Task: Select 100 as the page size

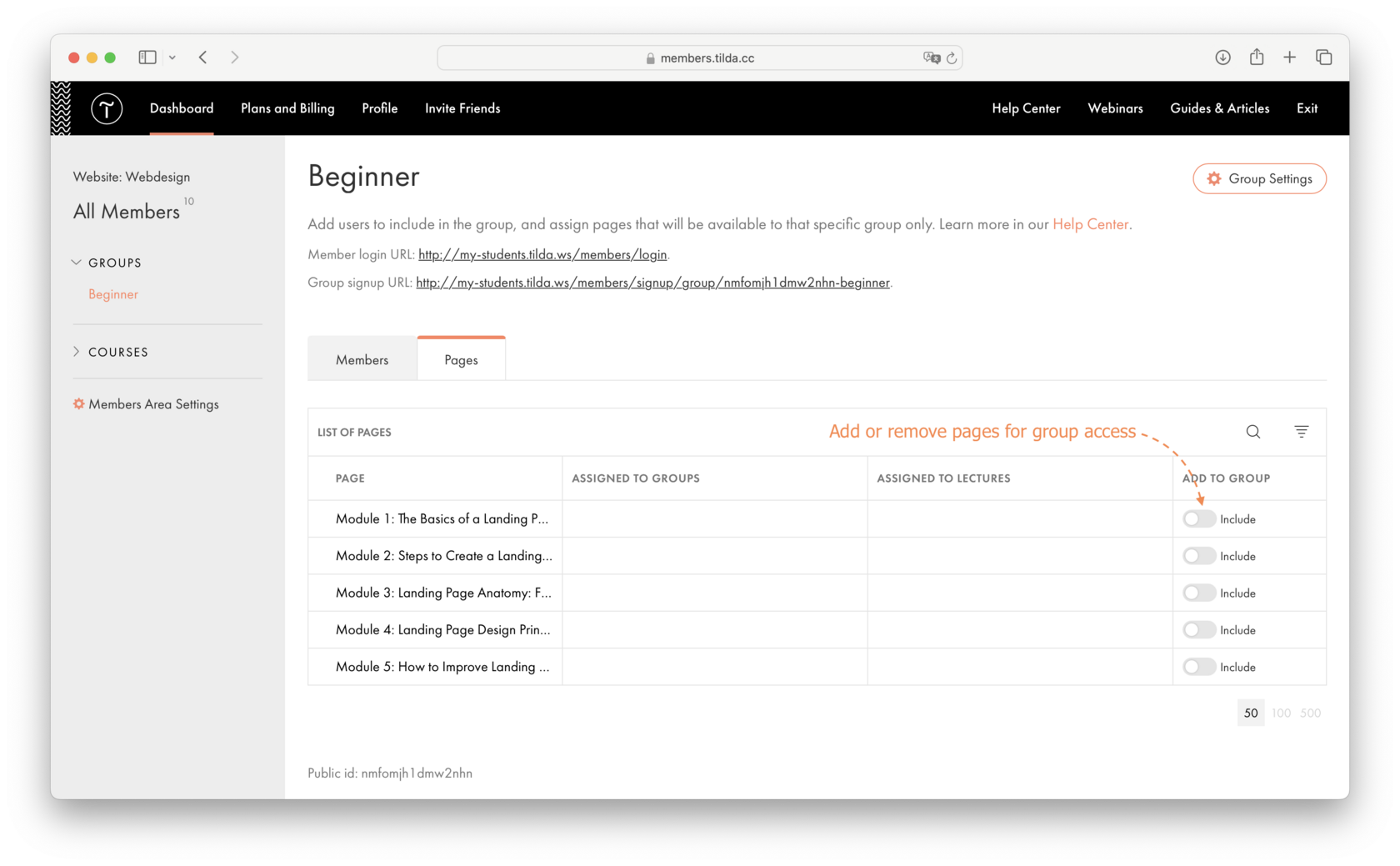Action: (x=1281, y=713)
